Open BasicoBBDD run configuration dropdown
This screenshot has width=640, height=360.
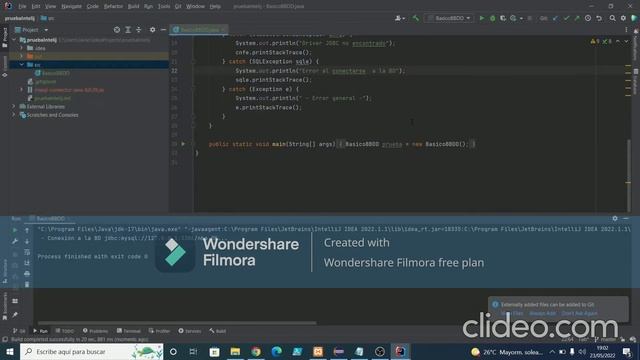click(x=449, y=18)
